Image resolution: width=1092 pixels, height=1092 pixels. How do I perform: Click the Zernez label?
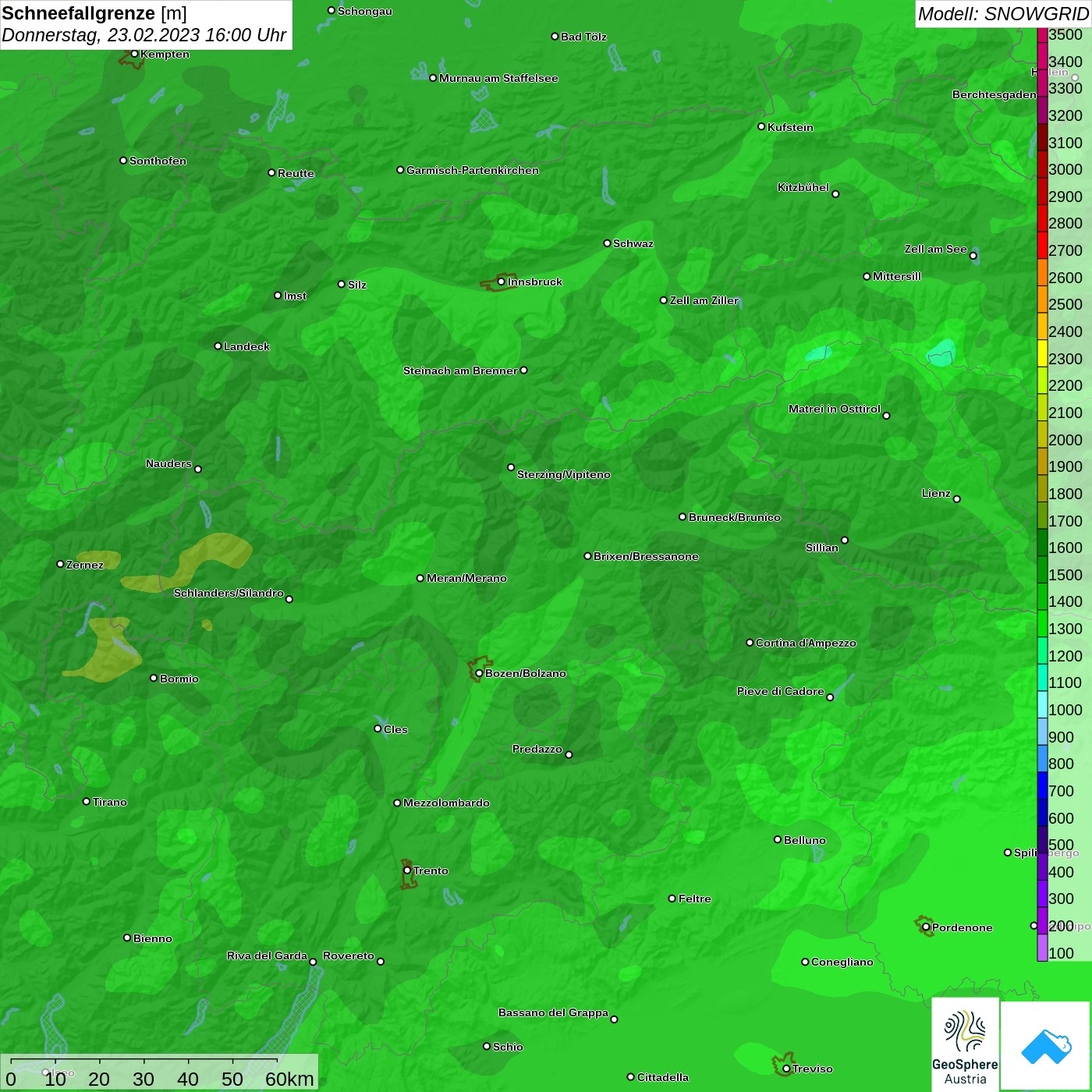pos(85,565)
